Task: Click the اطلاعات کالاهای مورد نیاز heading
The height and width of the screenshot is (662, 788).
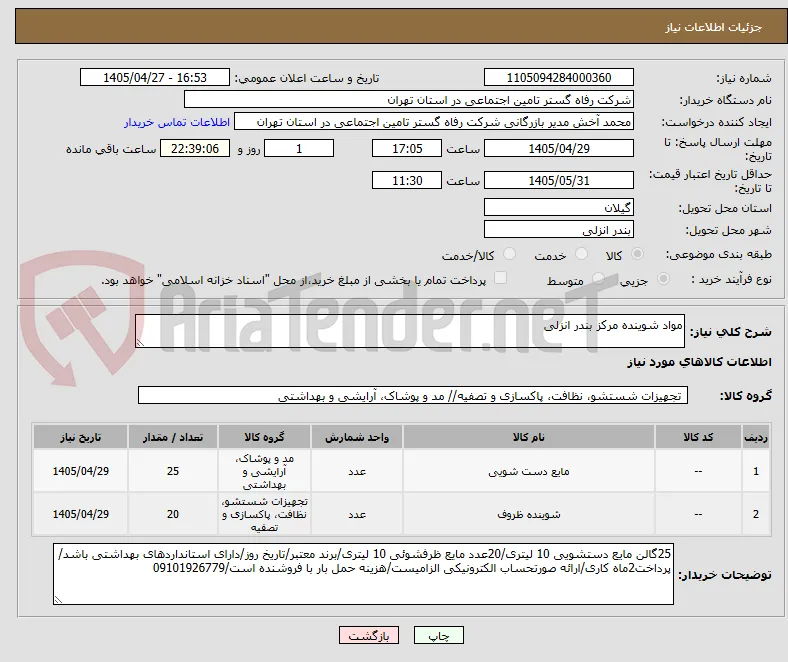Action: click(x=699, y=362)
